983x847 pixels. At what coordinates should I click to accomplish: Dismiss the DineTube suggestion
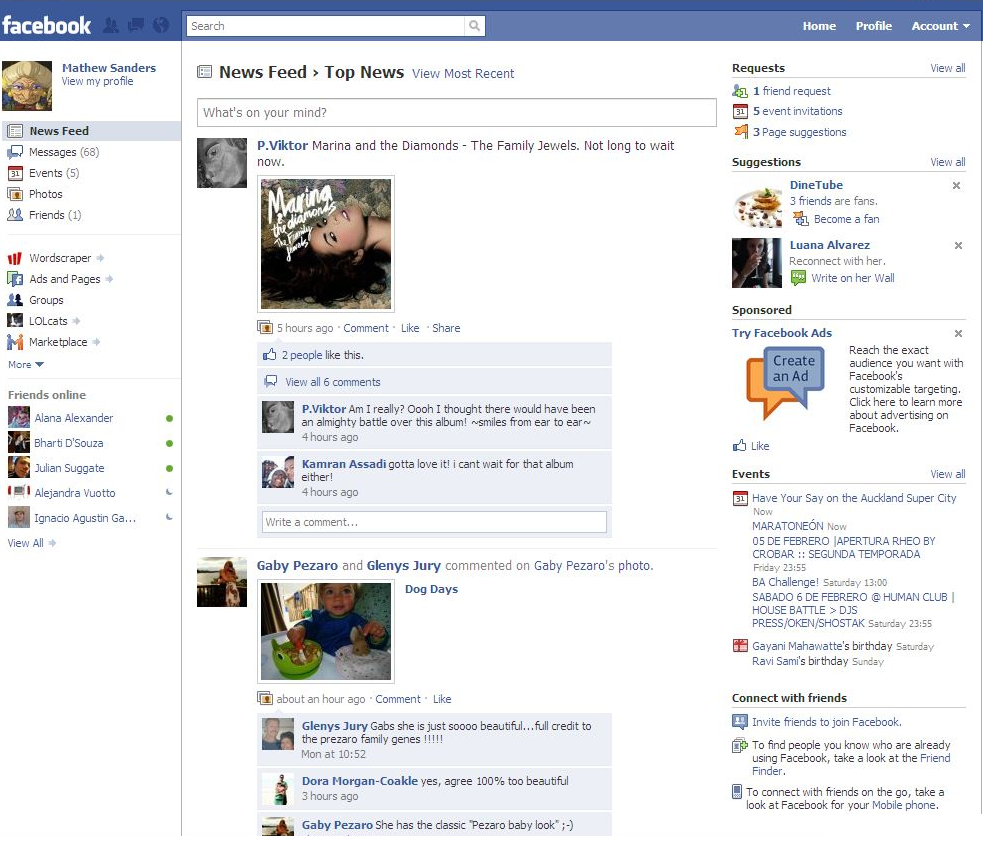957,186
